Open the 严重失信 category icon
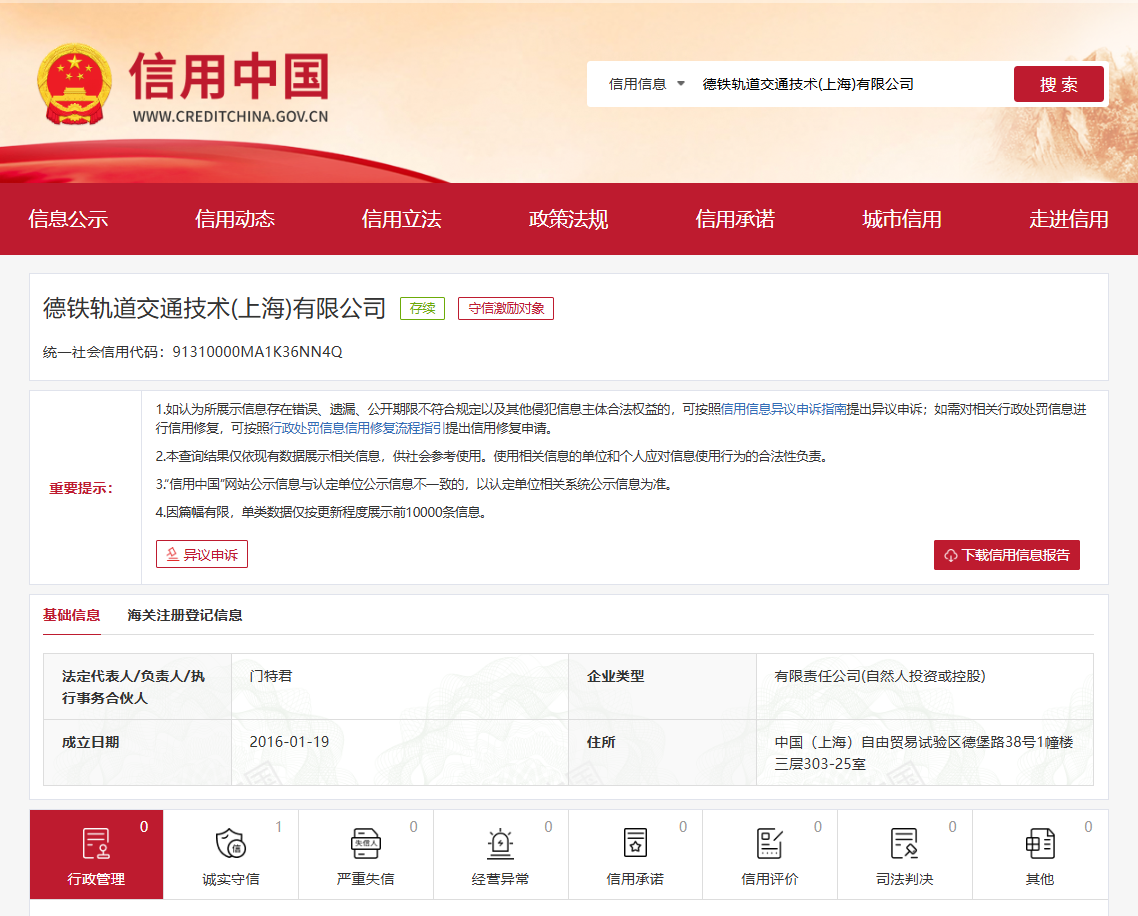The image size is (1138, 916). click(365, 844)
